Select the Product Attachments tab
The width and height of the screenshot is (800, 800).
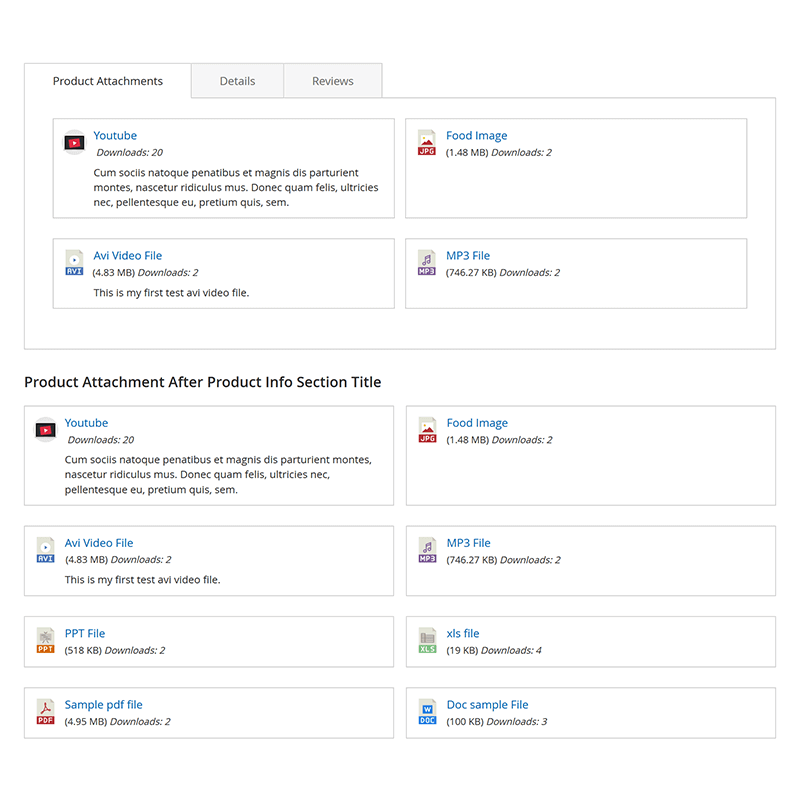(x=107, y=81)
